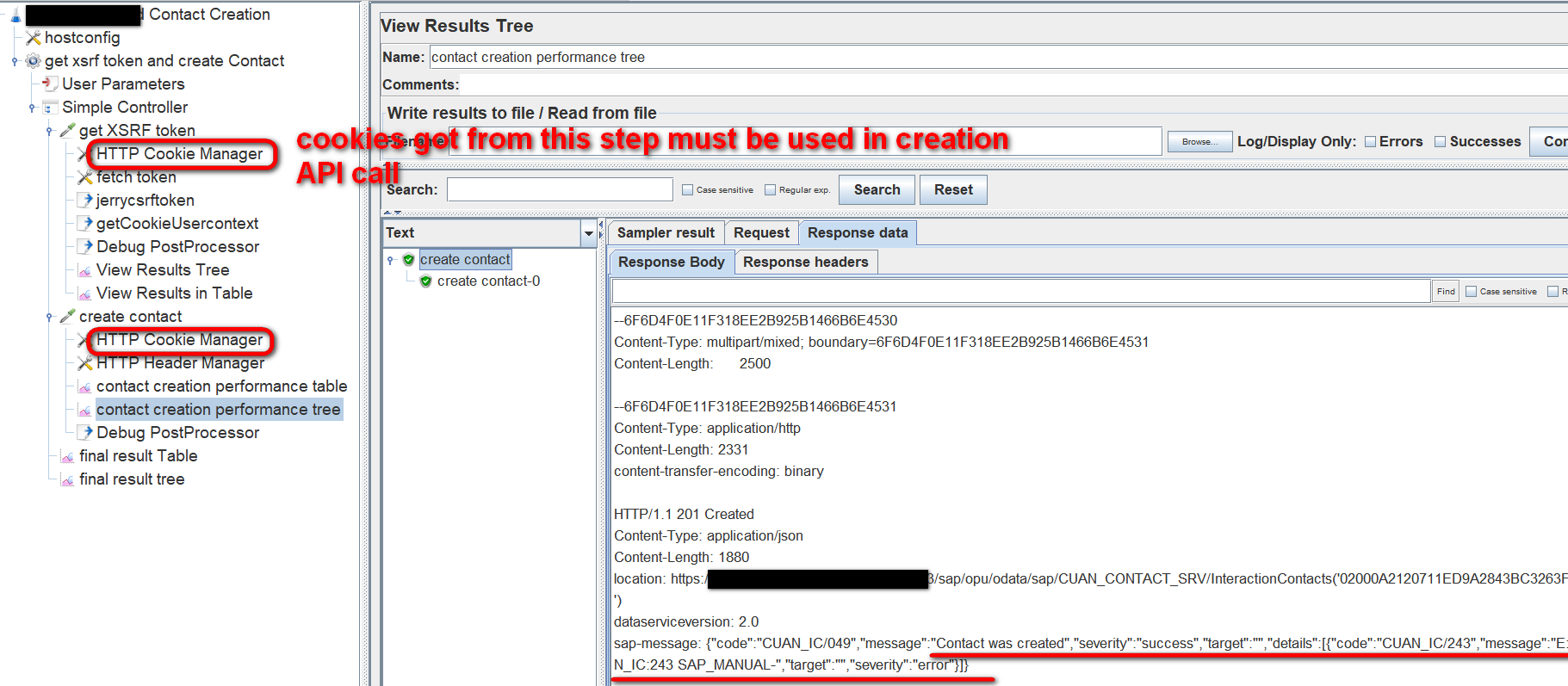Click the Reset button
This screenshot has height=686, width=1568.
(x=953, y=190)
